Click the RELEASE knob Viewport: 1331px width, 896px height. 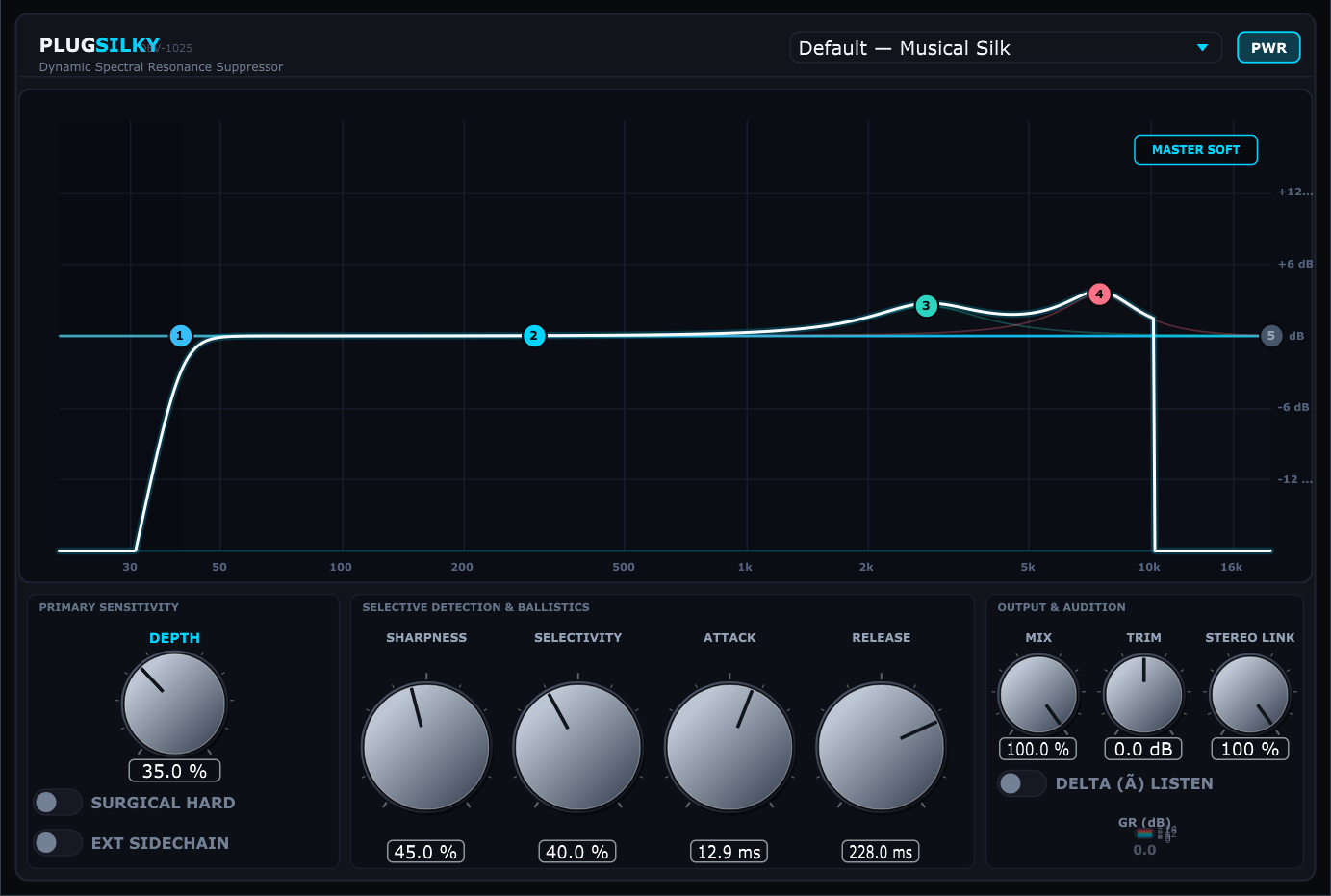point(881,747)
